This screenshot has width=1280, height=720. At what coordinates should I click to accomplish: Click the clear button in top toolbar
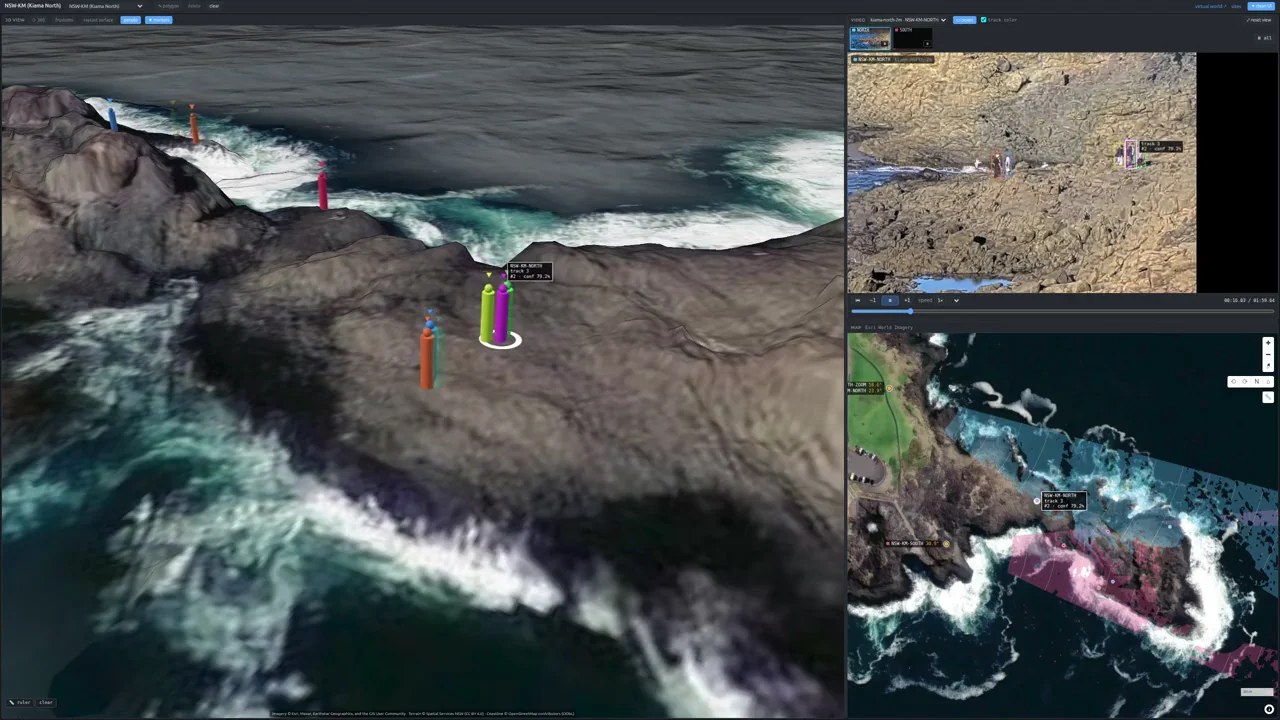click(214, 6)
